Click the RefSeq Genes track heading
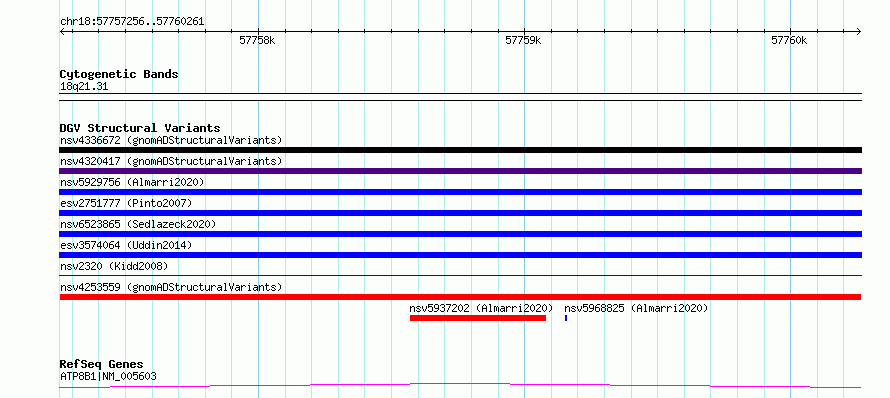Viewport: 890px width, 398px height. click(102, 364)
